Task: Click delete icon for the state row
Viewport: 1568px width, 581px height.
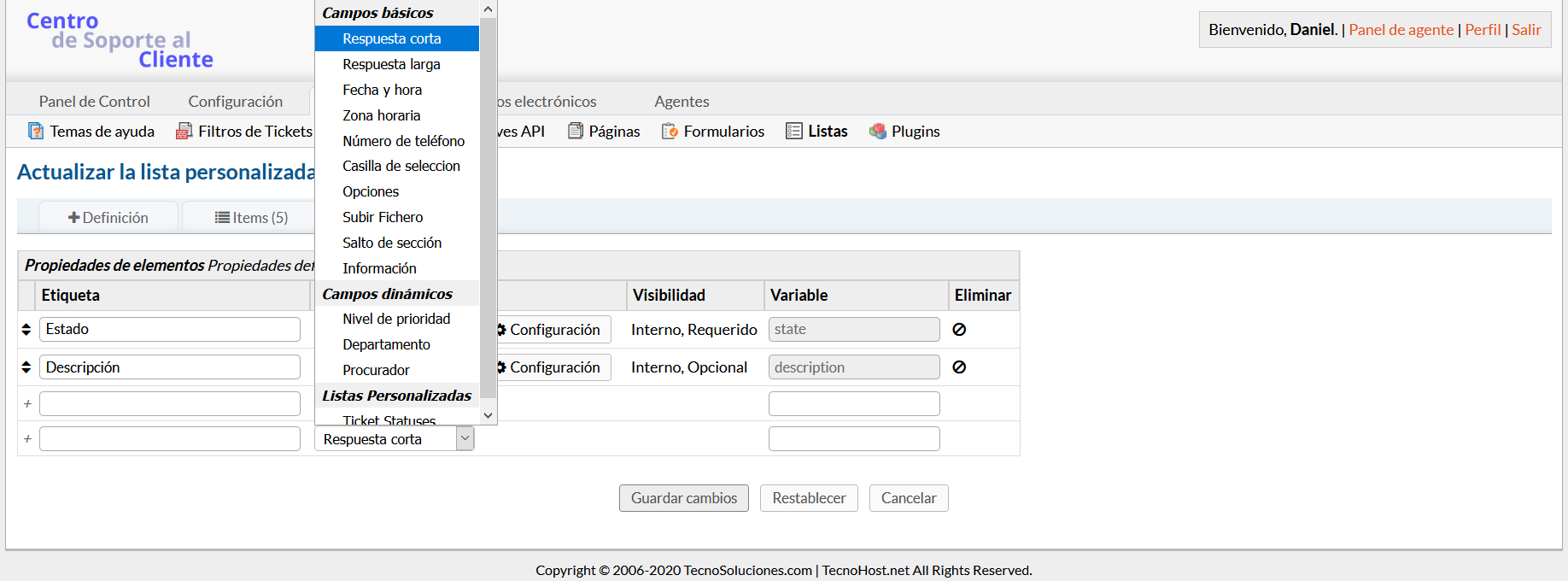Action: [x=959, y=330]
